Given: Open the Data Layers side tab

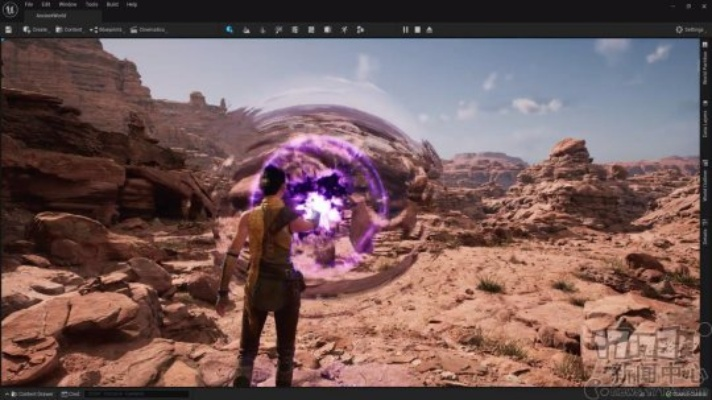Looking at the screenshot, I should tap(705, 119).
